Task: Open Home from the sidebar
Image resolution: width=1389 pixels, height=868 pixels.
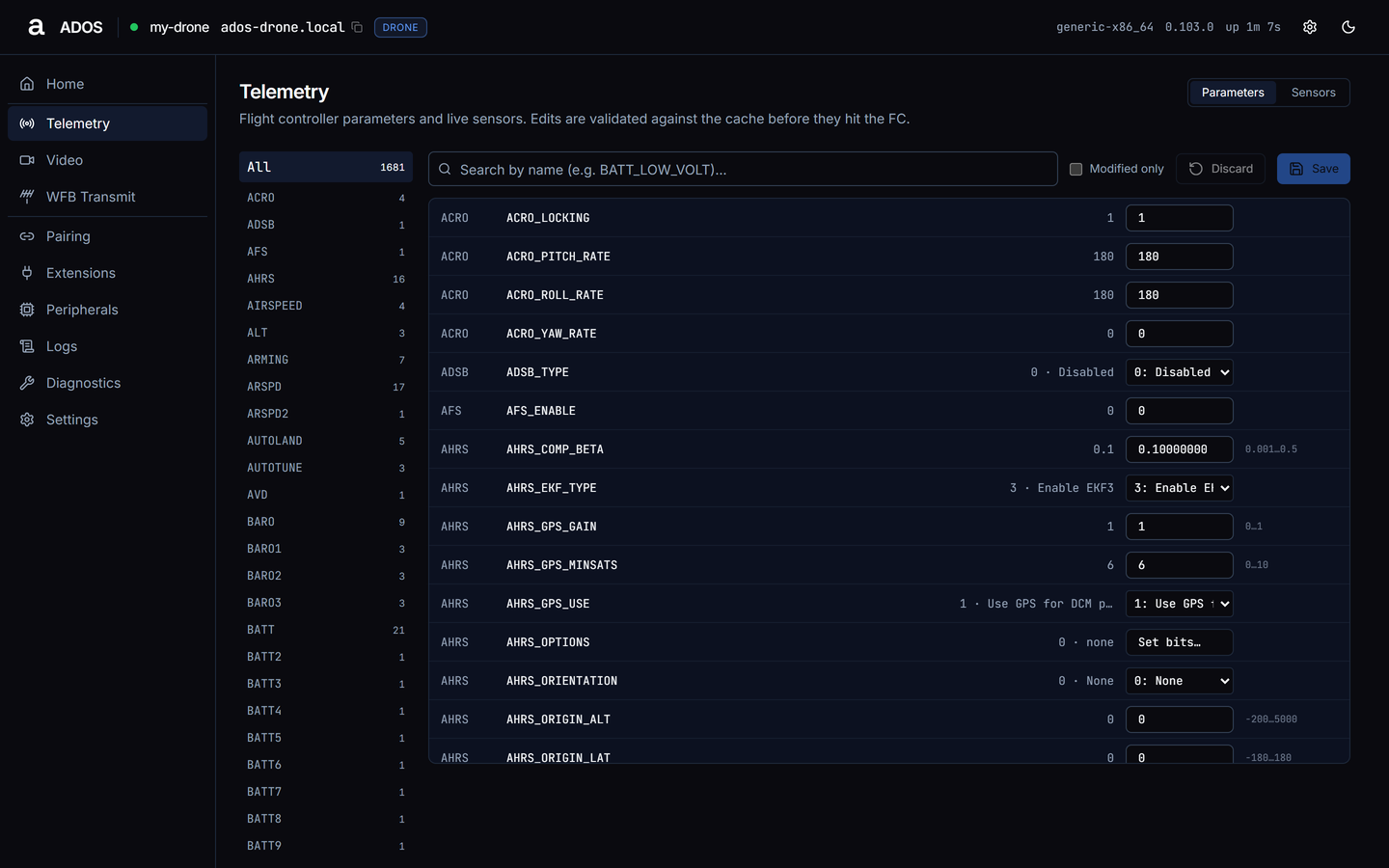Action: coord(107,84)
